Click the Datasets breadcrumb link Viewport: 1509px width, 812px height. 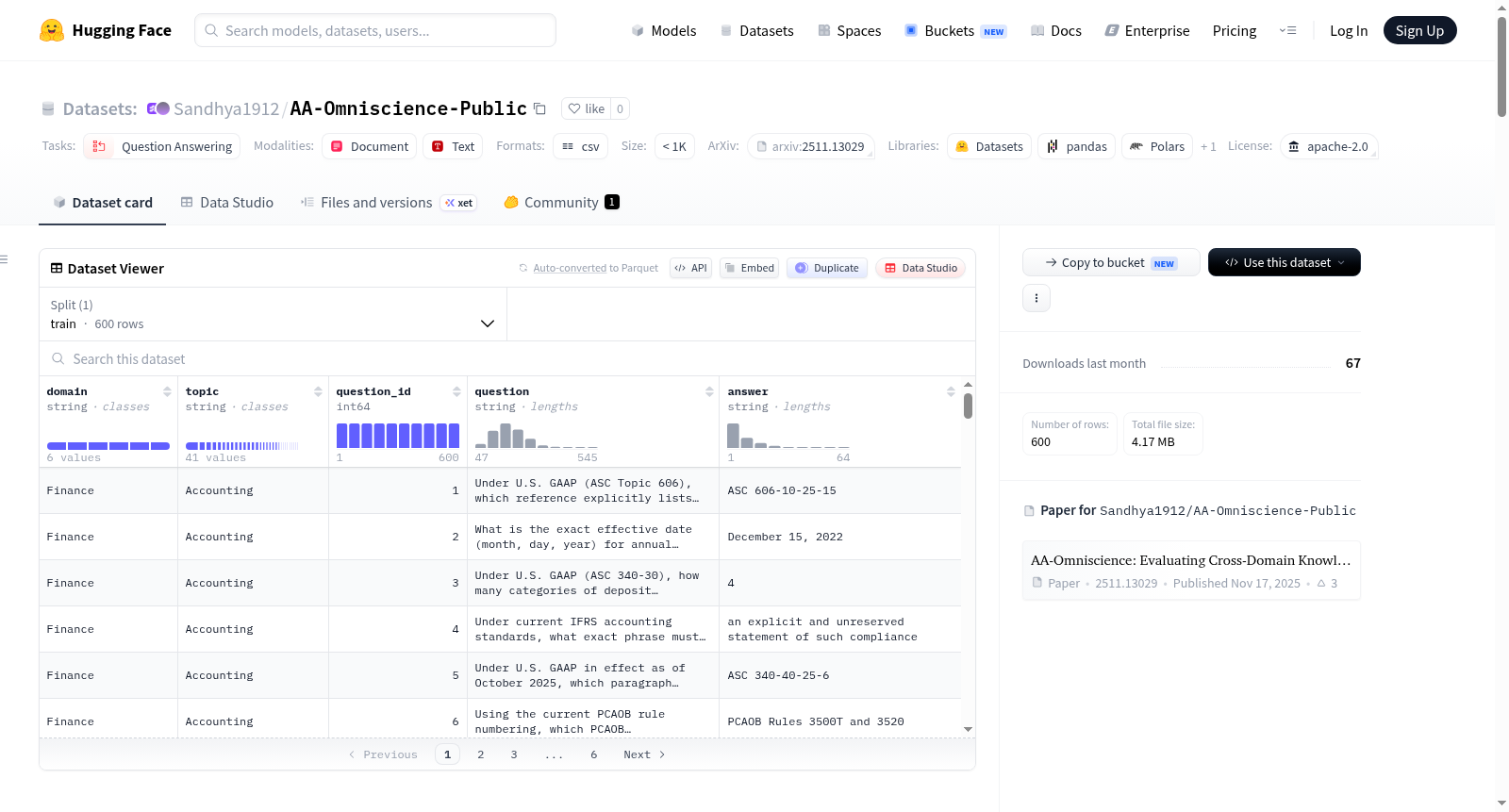point(99,108)
